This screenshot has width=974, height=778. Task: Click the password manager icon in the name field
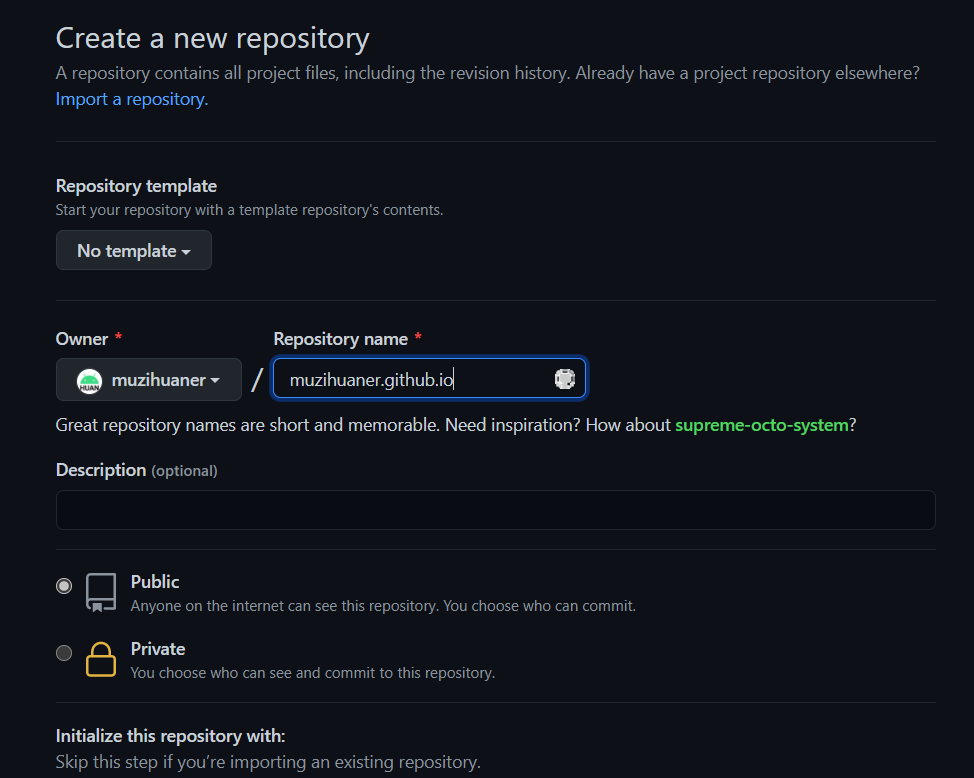tap(565, 379)
